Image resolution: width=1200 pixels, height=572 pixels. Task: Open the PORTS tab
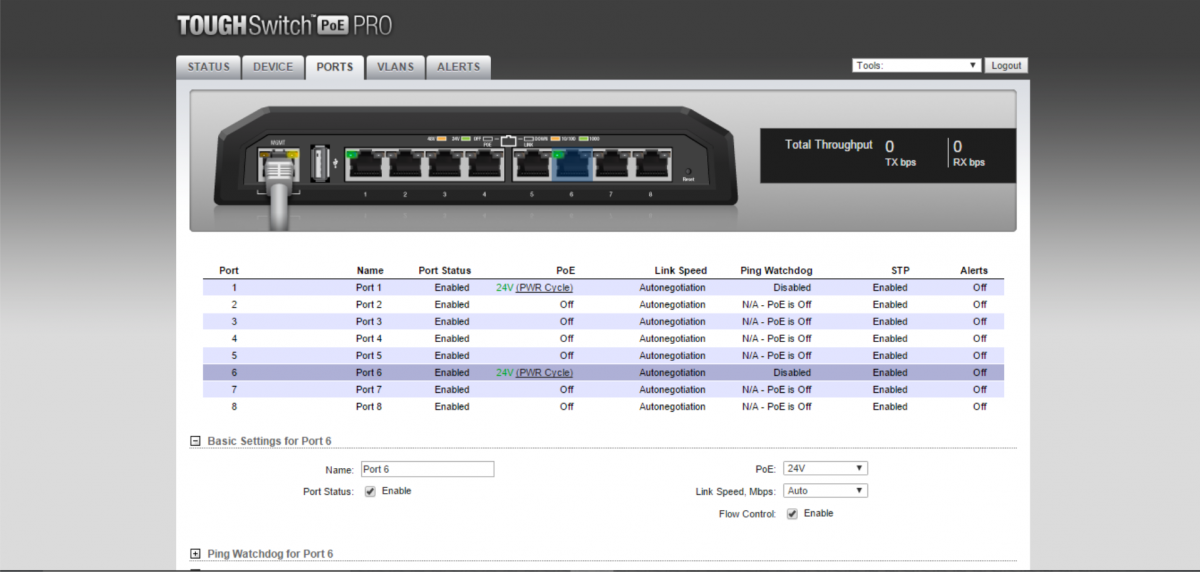[335, 67]
